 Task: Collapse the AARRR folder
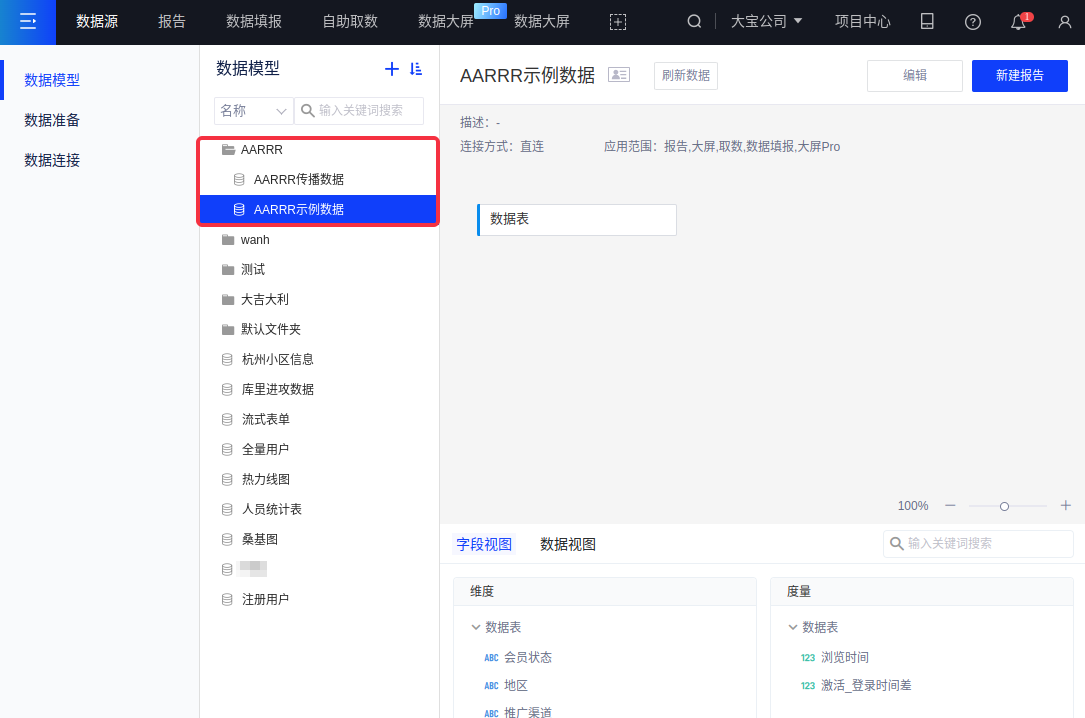pos(229,150)
